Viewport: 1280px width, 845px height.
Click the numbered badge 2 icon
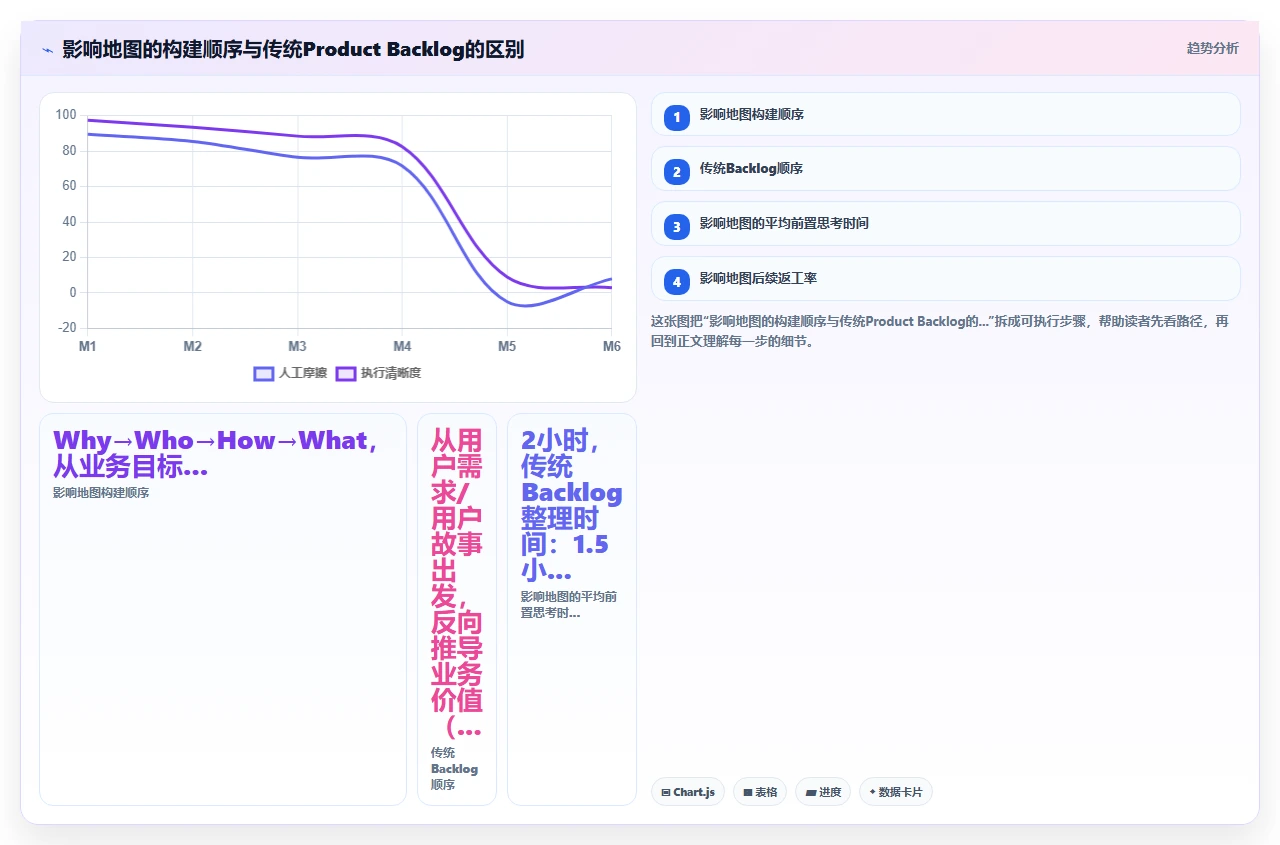(677, 172)
